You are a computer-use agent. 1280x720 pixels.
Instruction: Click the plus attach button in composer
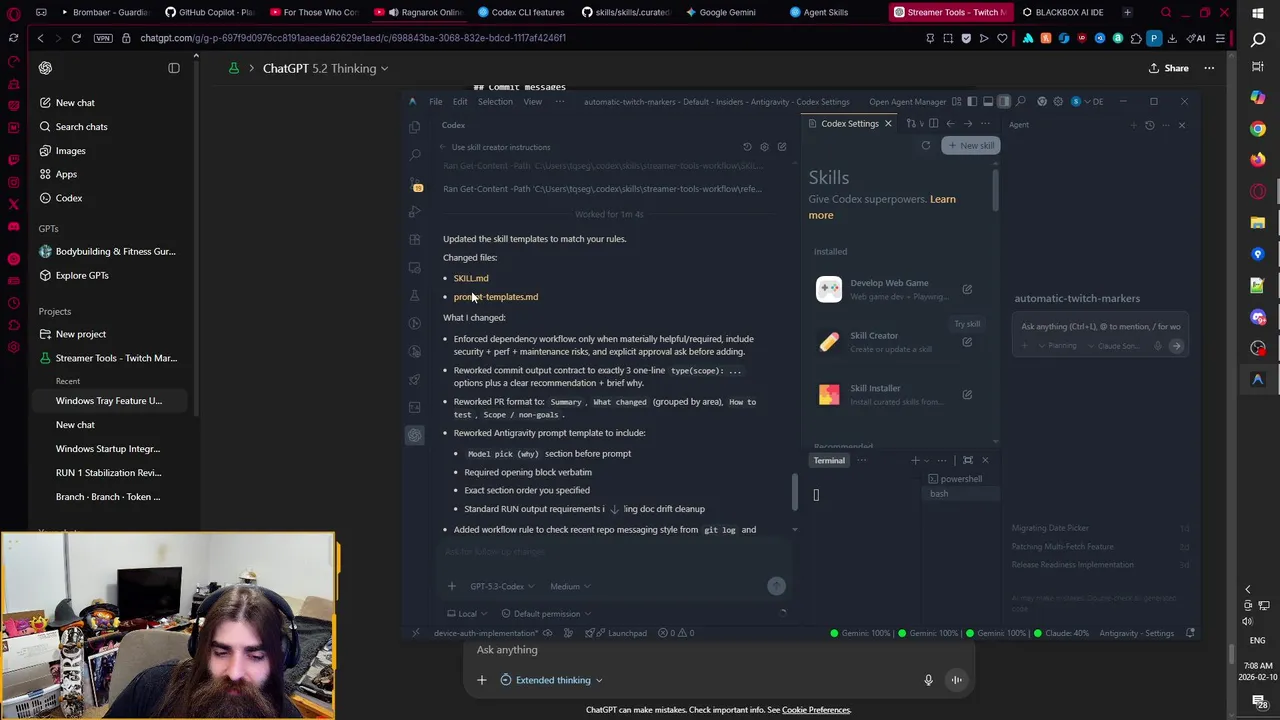point(482,680)
